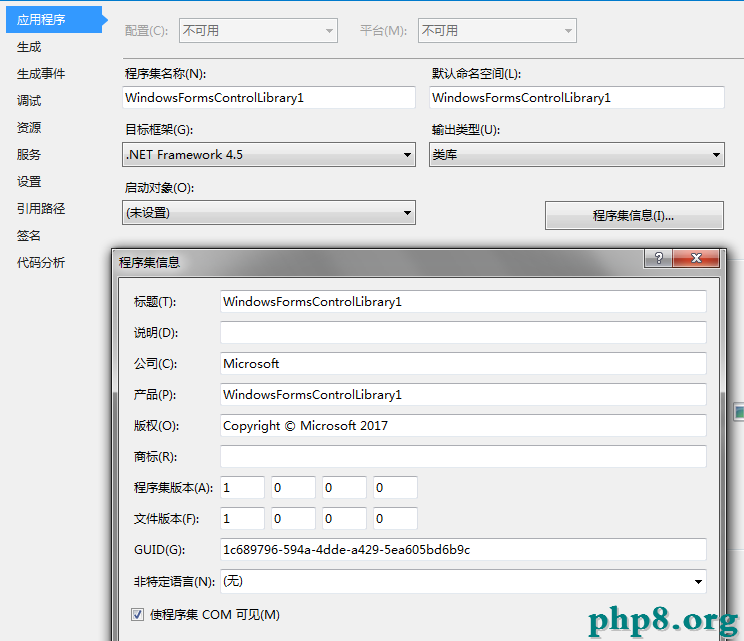Expand the 输出类型 类库 dropdown
The image size is (744, 641).
(577, 155)
